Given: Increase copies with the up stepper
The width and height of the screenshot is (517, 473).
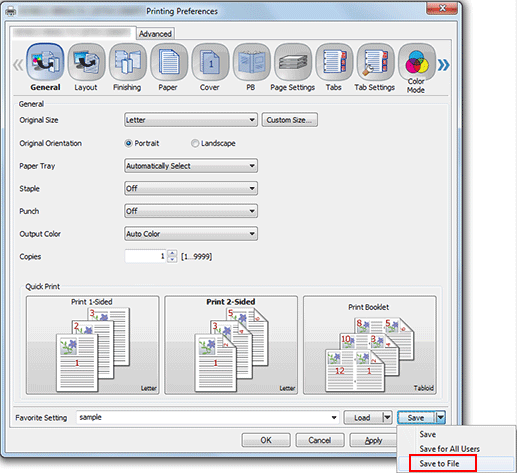Looking at the screenshot, I should point(172,253).
